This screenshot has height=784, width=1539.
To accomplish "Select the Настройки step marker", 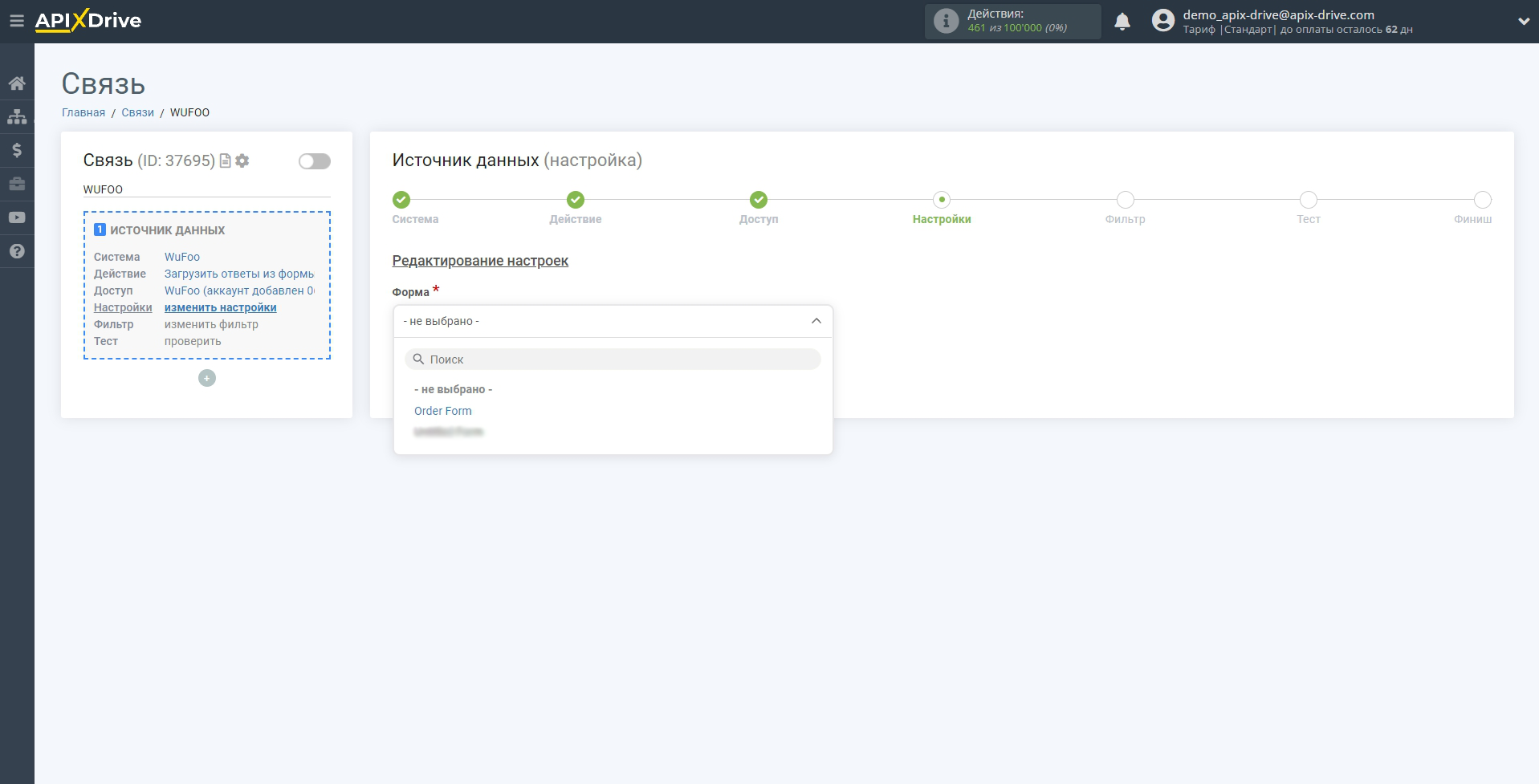I will [x=942, y=200].
